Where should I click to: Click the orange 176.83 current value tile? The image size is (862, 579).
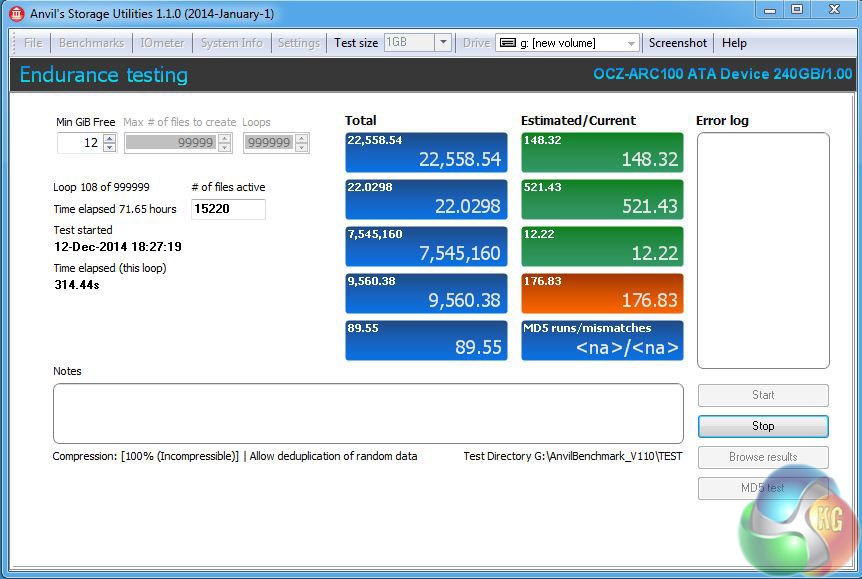[x=602, y=293]
